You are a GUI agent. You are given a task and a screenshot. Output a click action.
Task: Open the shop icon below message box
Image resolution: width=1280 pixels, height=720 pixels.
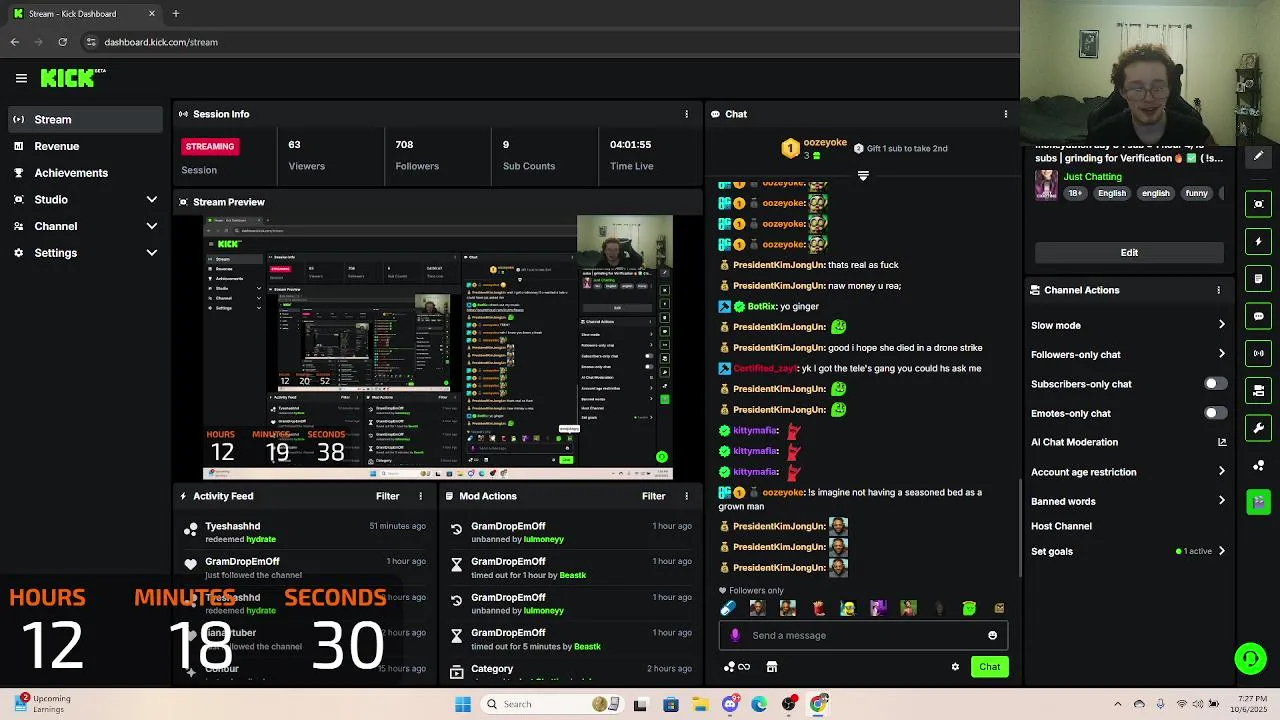click(x=772, y=667)
